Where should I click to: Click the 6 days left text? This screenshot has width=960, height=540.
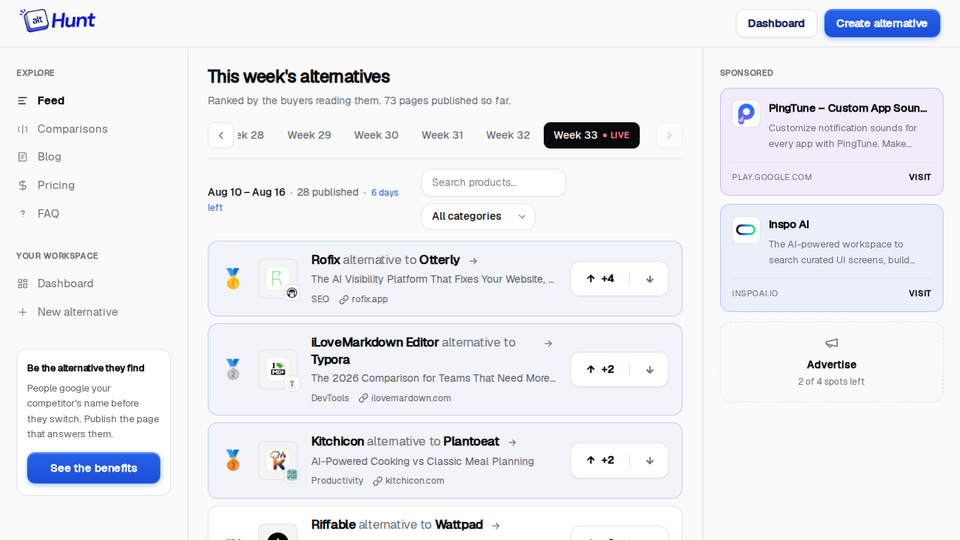tap(303, 200)
